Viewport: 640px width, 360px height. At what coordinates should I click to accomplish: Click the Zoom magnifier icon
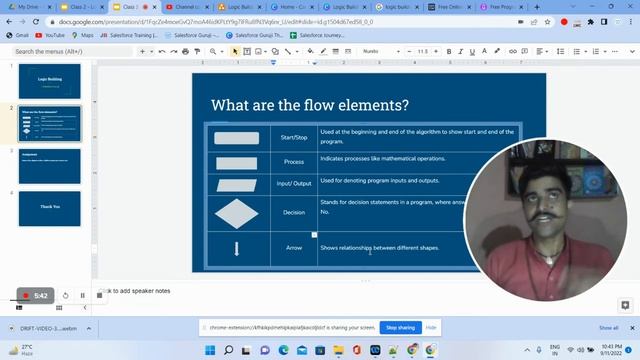[213, 51]
